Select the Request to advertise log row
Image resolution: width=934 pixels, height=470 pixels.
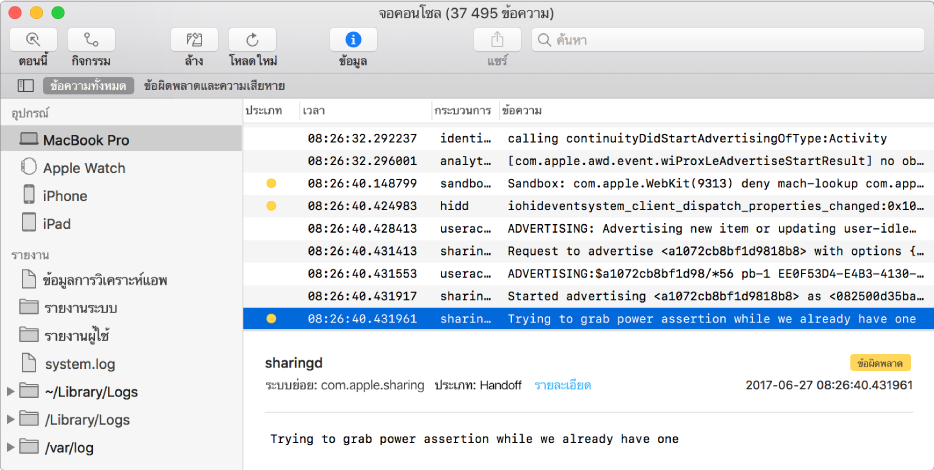pos(589,251)
